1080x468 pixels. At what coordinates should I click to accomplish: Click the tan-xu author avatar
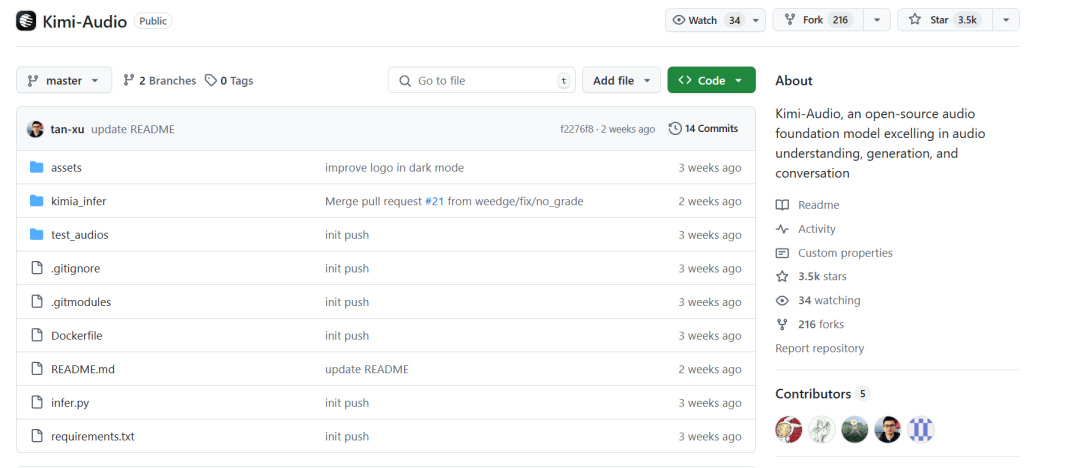click(x=35, y=129)
